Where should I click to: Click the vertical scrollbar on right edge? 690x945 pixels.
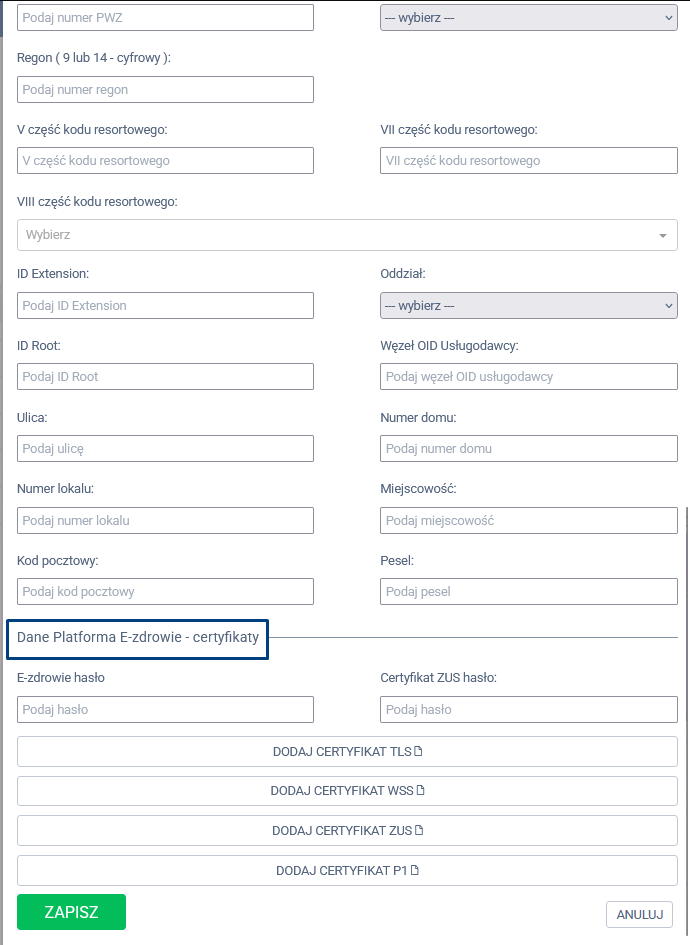686,720
